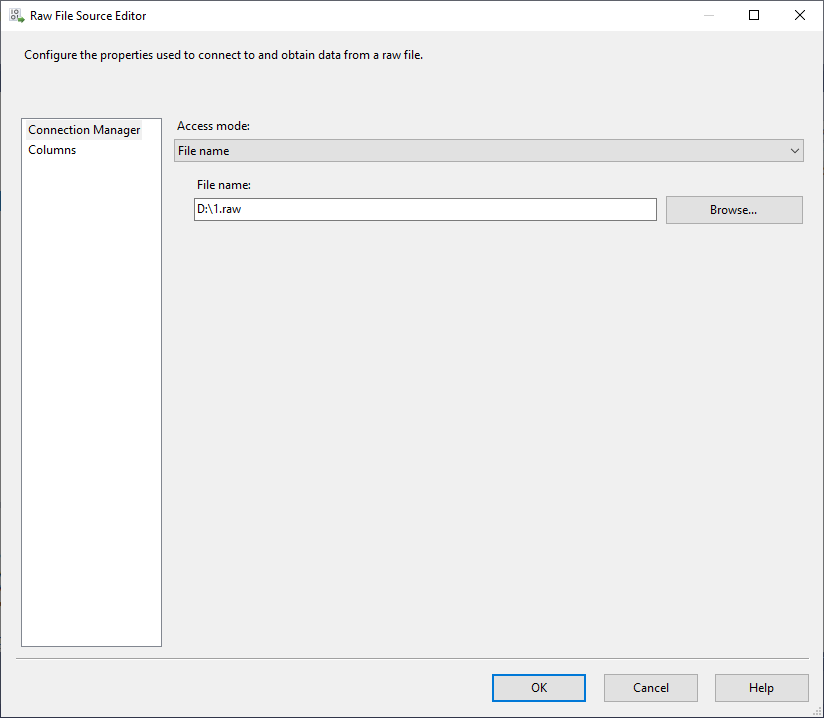Click the Cancel button

tap(650, 688)
